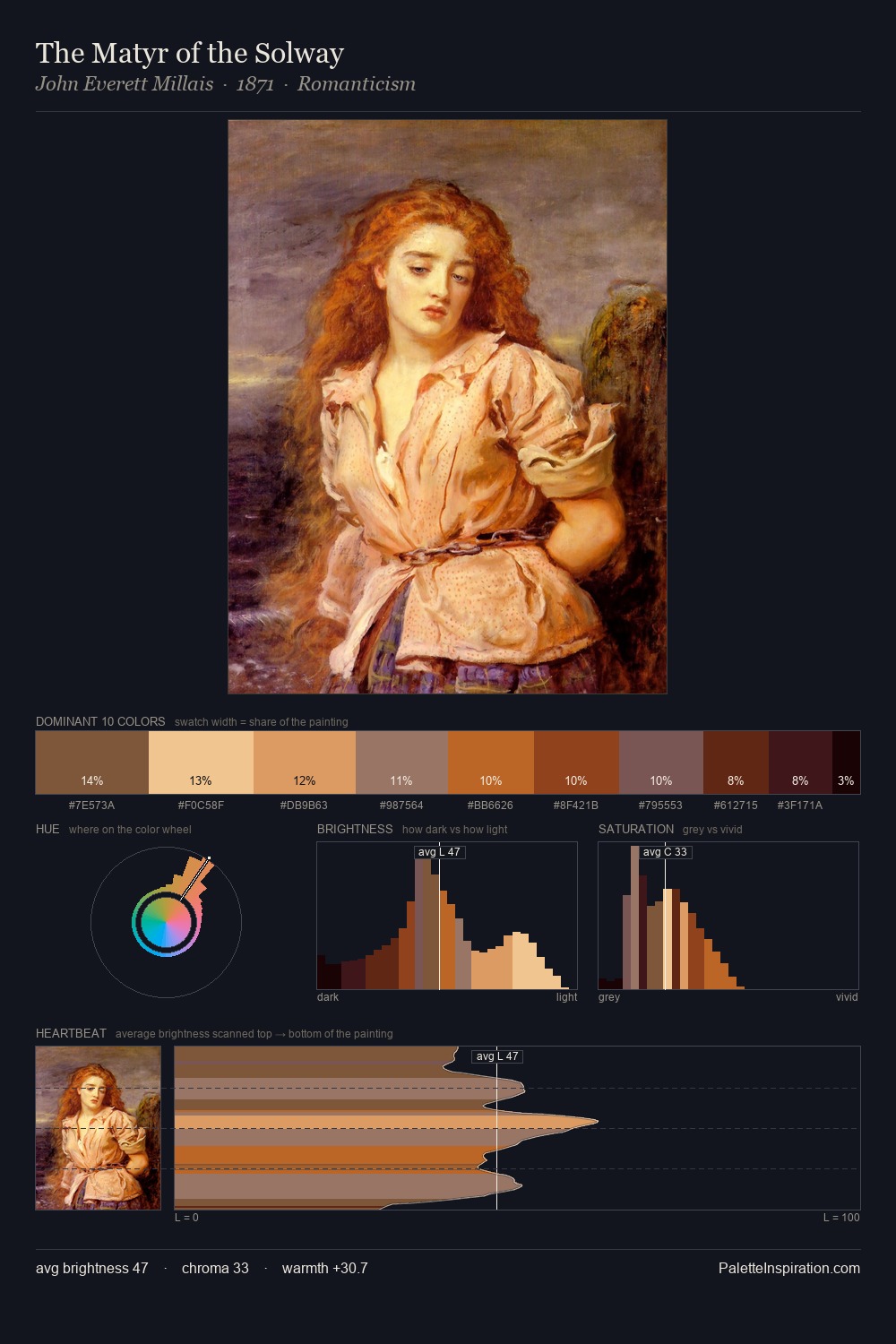This screenshot has width=896, height=1344.
Task: Click the 'L = 100' axis label
Action: click(841, 1217)
